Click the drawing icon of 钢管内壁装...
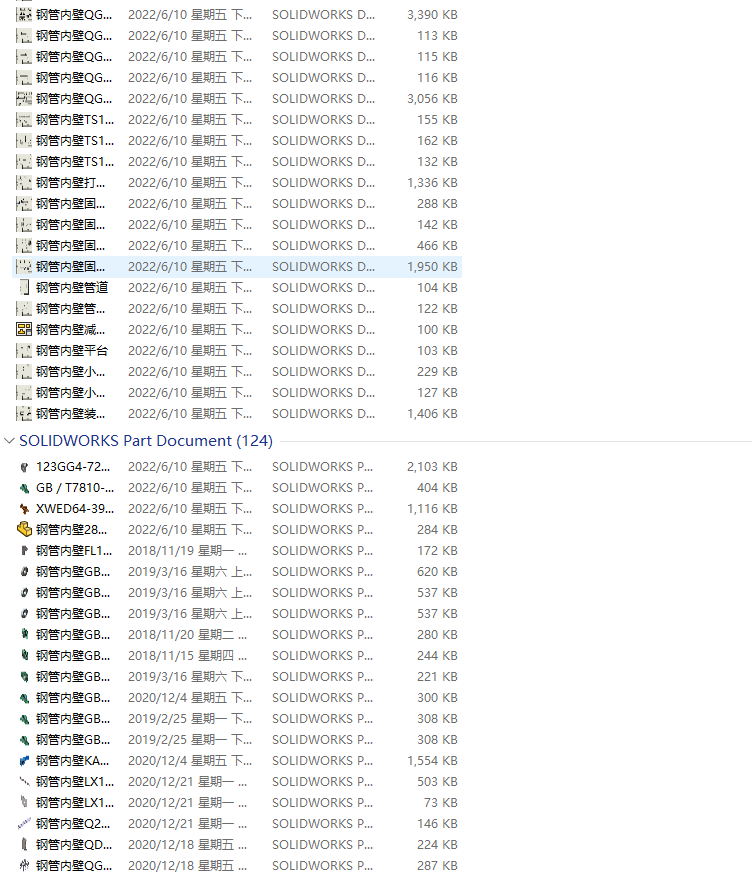This screenshot has width=752, height=873. pos(24,414)
